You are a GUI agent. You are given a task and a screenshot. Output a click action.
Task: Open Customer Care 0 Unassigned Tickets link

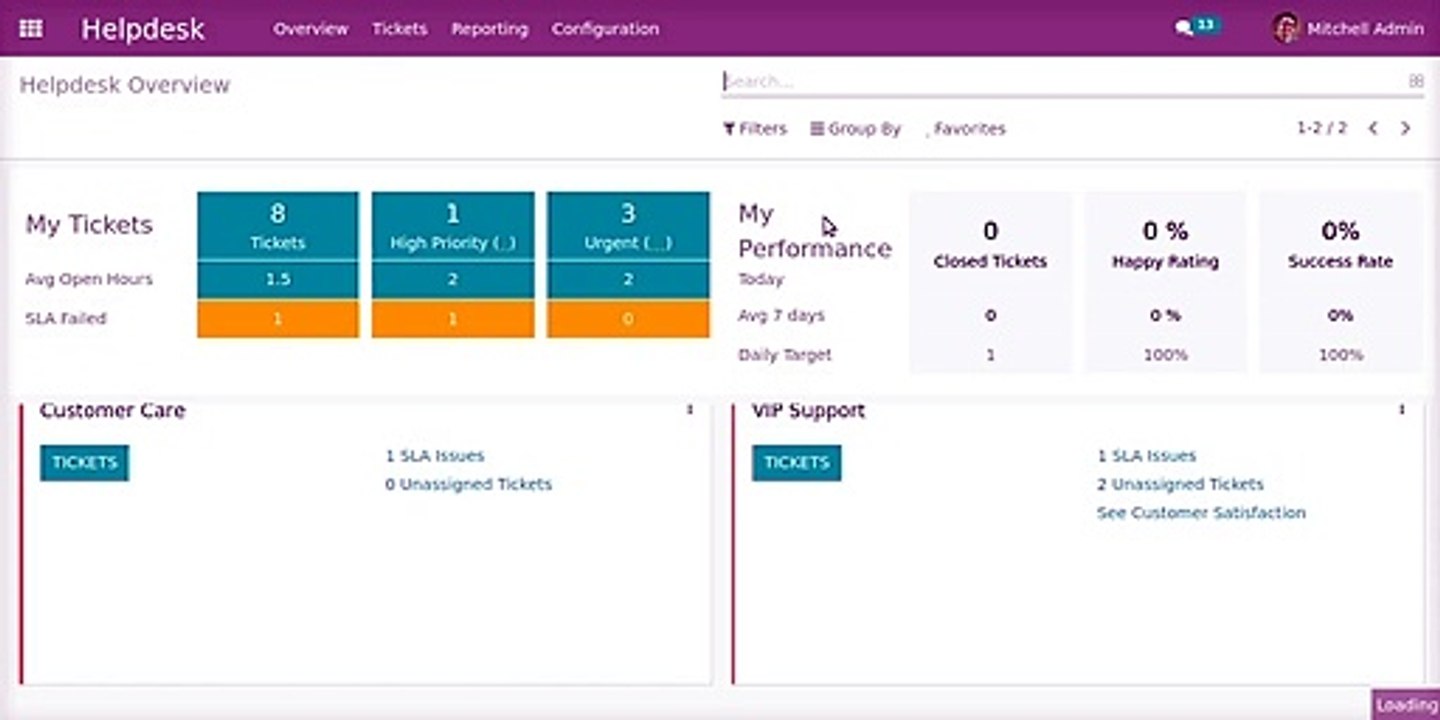(468, 485)
